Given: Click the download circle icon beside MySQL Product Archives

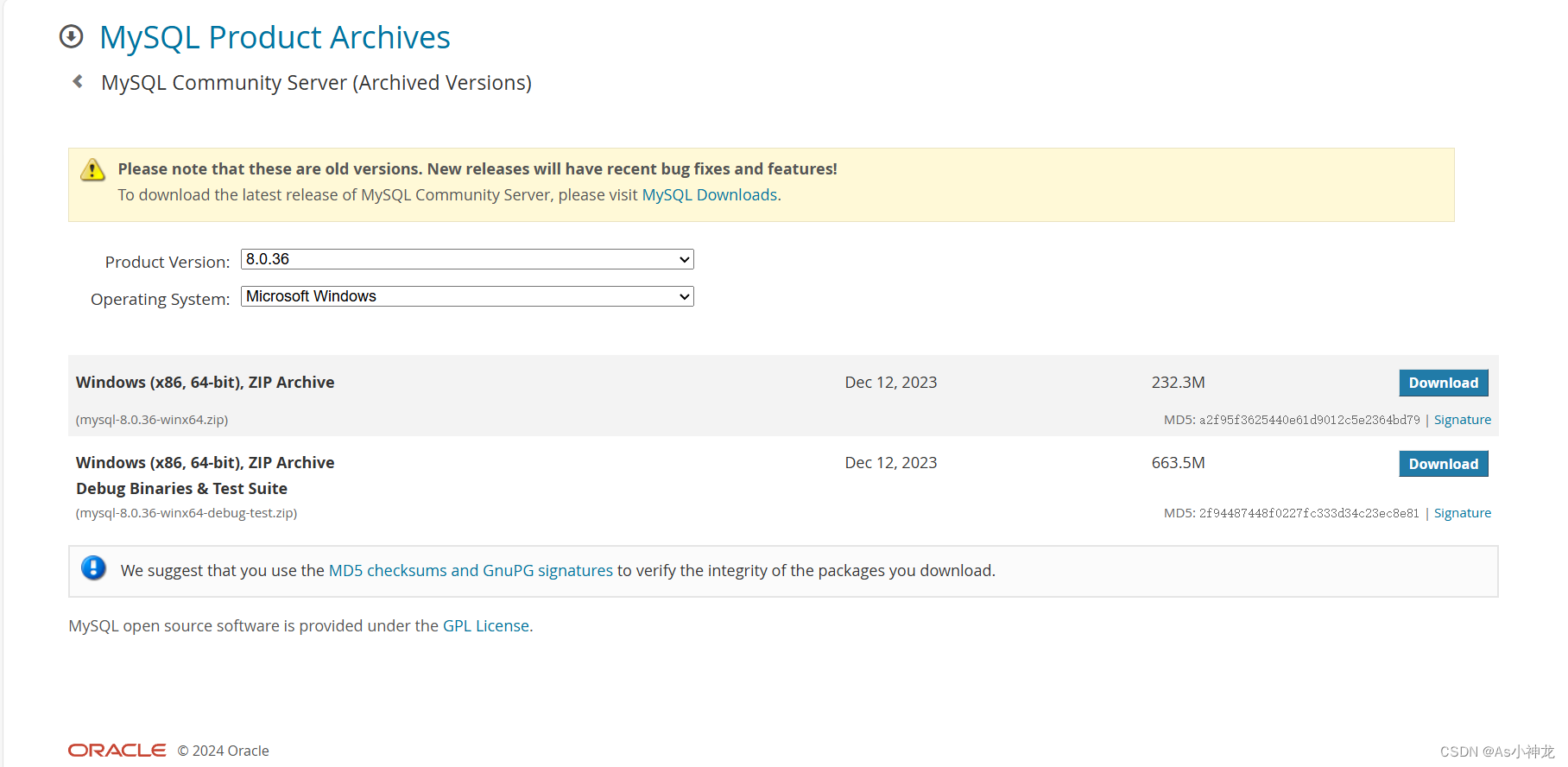Looking at the screenshot, I should pos(71,36).
